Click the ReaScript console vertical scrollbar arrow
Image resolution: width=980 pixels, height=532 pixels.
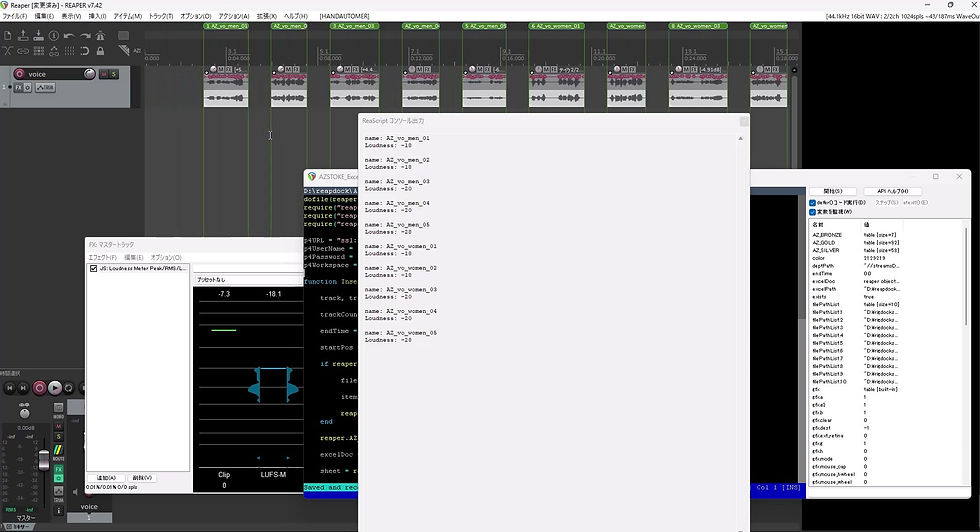tap(741, 138)
